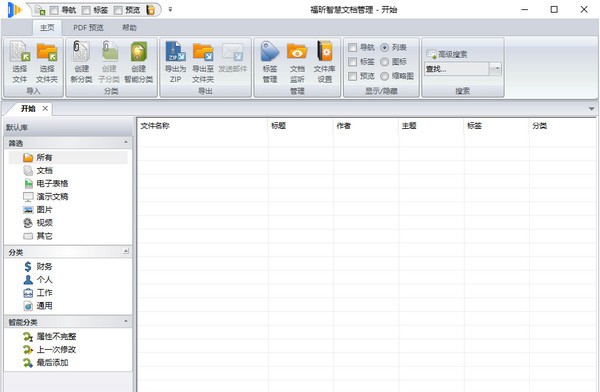Toggle 标签 checkbox in quick access toolbar
Viewport: 600px width, 392px height.
(86, 10)
